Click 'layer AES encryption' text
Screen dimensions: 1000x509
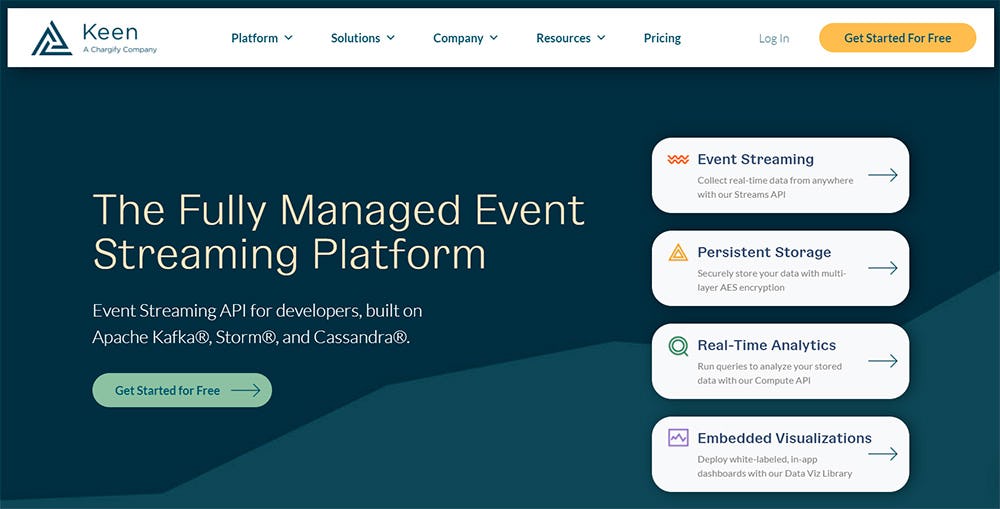click(x=741, y=288)
